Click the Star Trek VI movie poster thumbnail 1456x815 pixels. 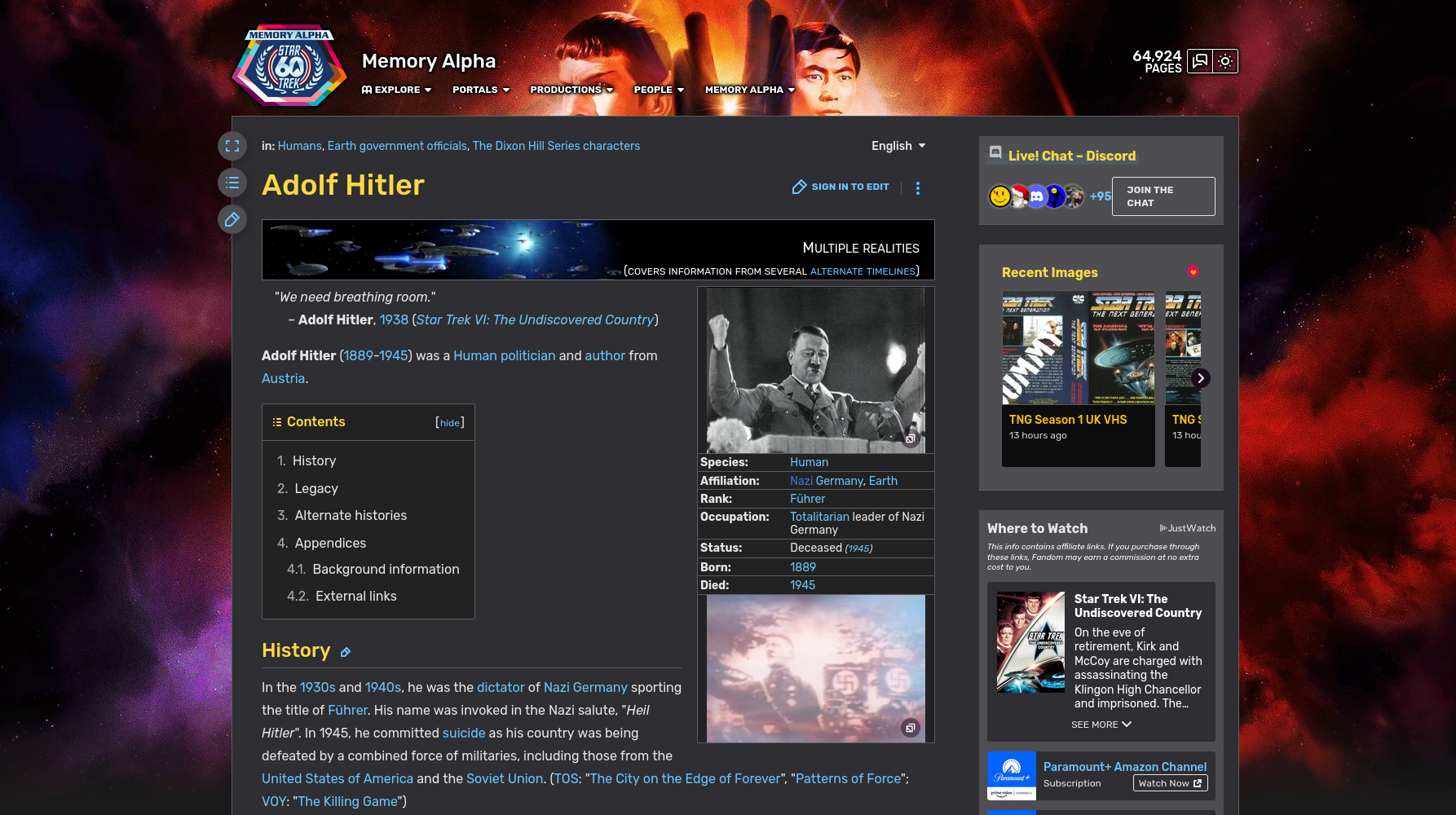click(x=1030, y=642)
